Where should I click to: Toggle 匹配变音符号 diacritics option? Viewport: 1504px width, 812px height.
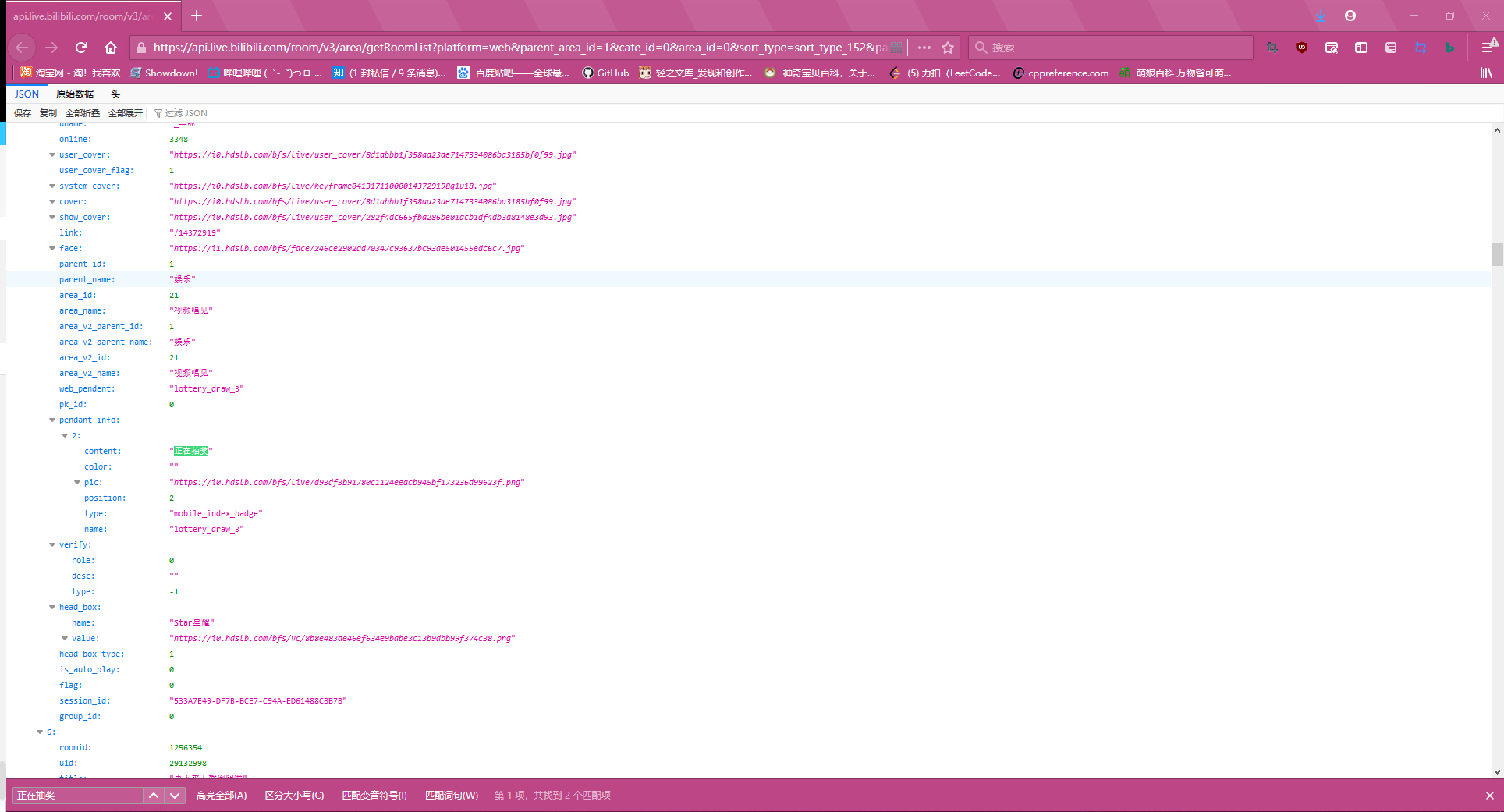[x=374, y=796]
